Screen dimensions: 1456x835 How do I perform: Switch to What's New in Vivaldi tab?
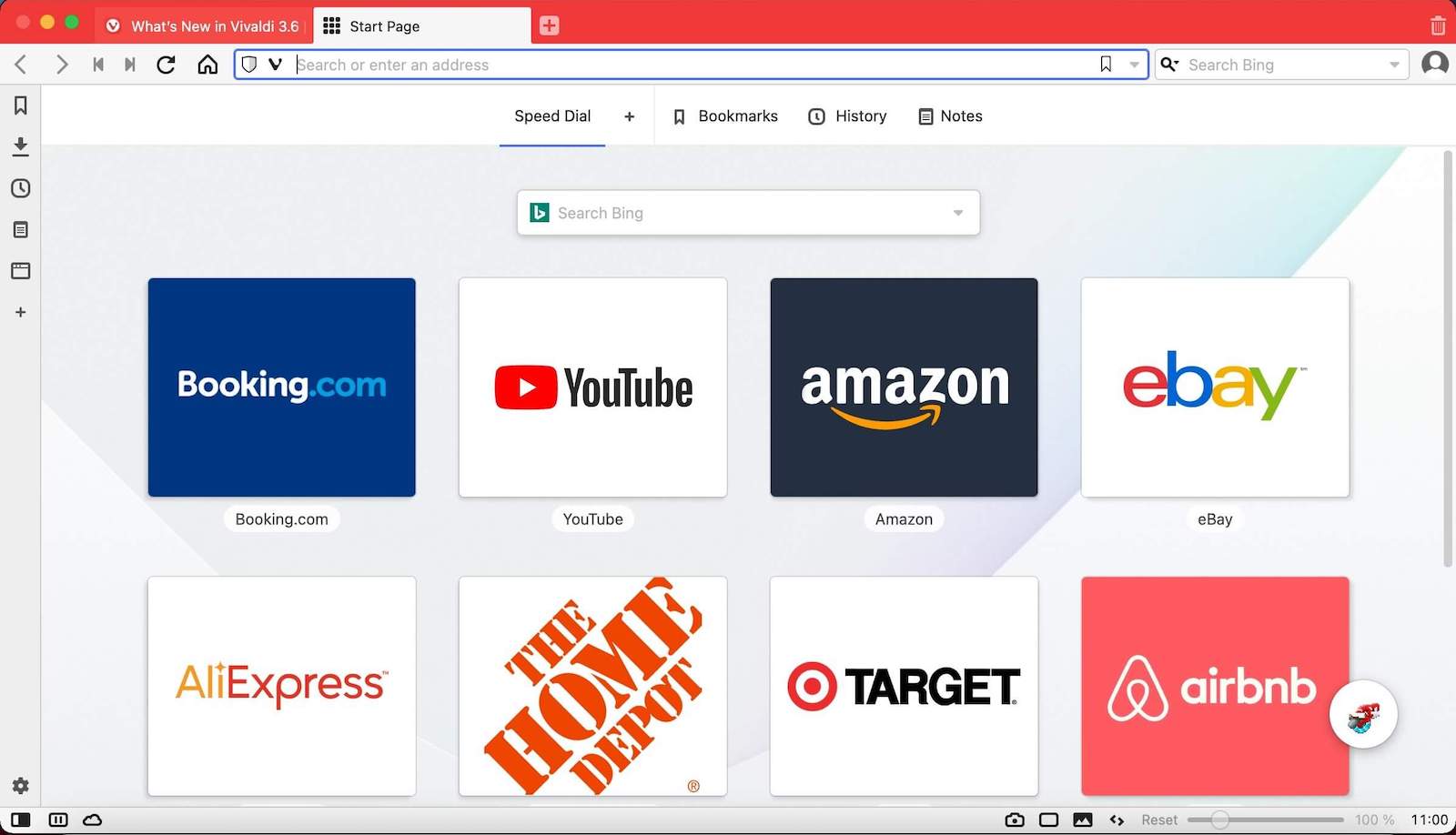(x=202, y=25)
